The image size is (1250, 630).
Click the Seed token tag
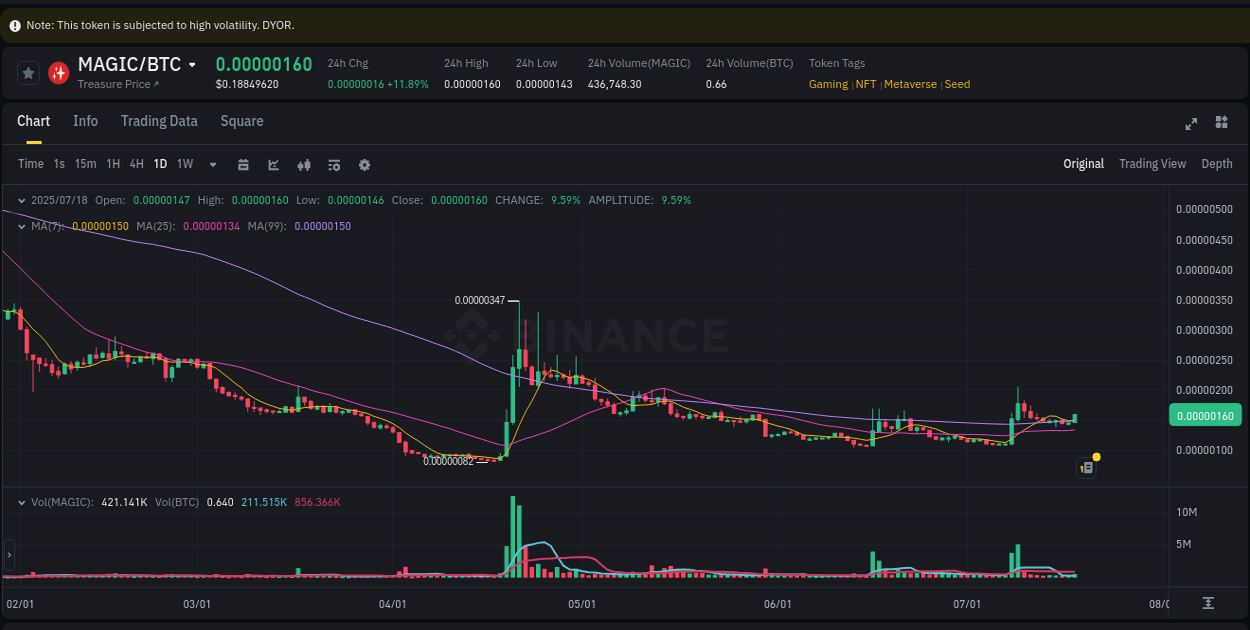pyautogui.click(x=957, y=84)
